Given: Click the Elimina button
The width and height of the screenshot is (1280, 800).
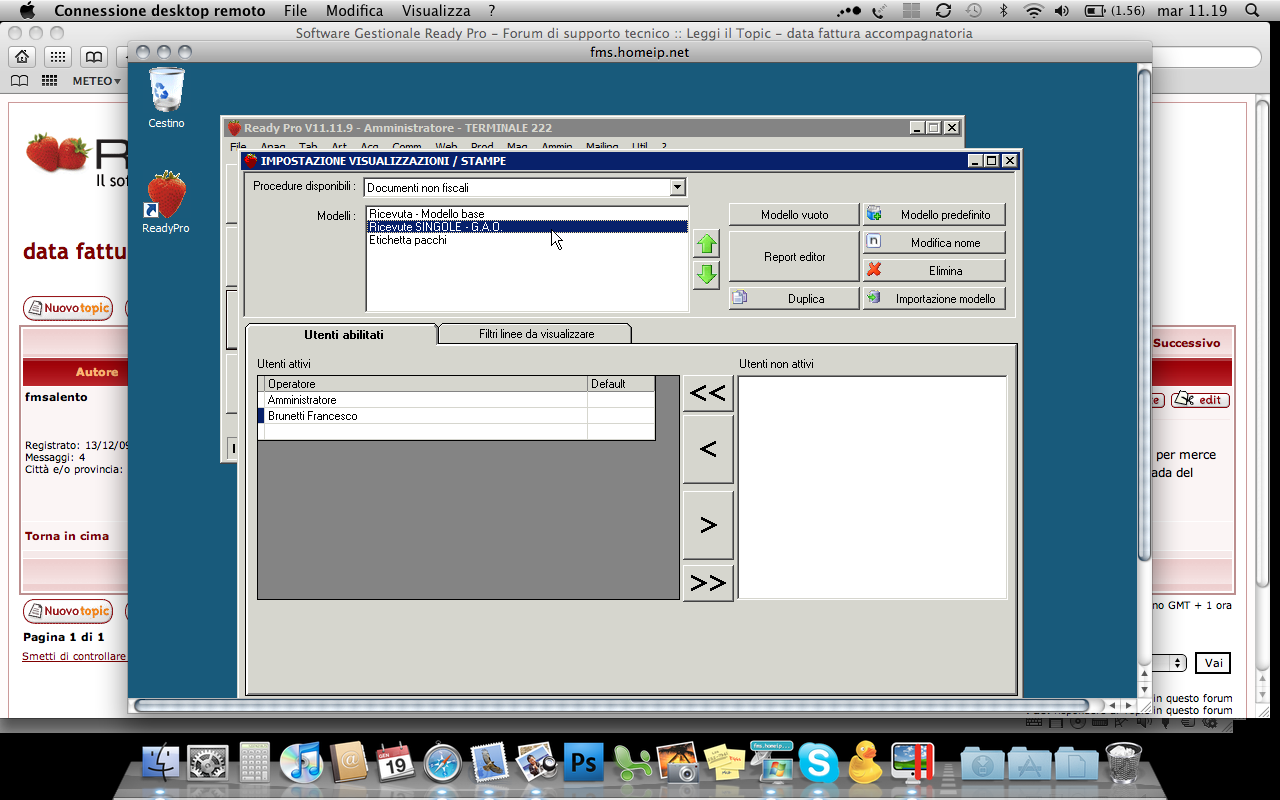Looking at the screenshot, I should 934,271.
